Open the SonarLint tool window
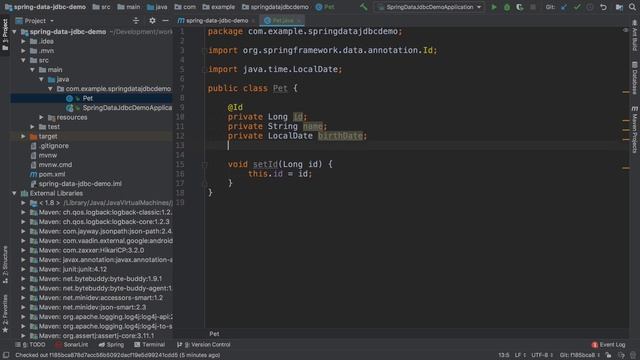This screenshot has width=640, height=360. click(72, 345)
